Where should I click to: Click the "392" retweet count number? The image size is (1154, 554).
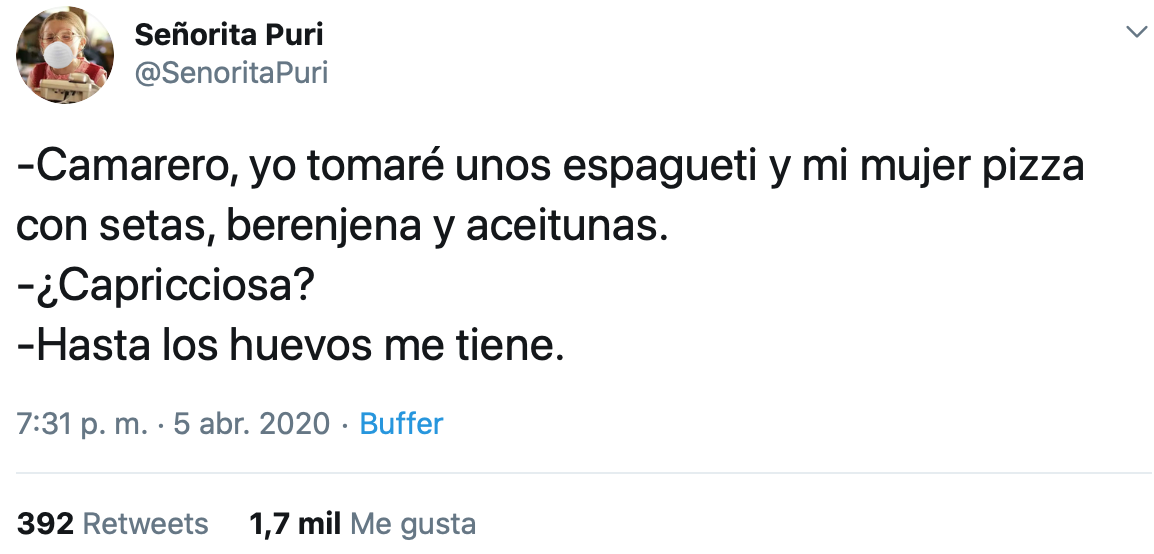pos(44,523)
